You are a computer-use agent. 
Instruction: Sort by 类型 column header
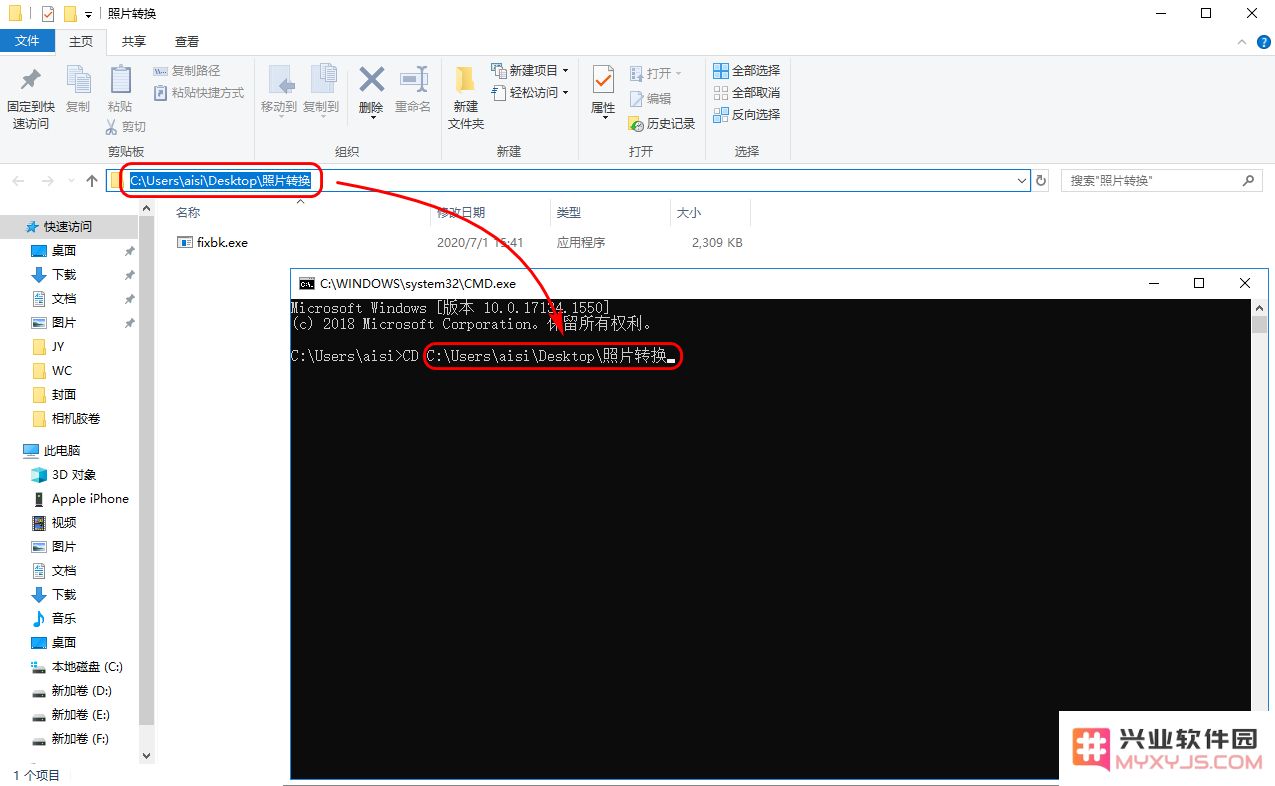pos(569,213)
